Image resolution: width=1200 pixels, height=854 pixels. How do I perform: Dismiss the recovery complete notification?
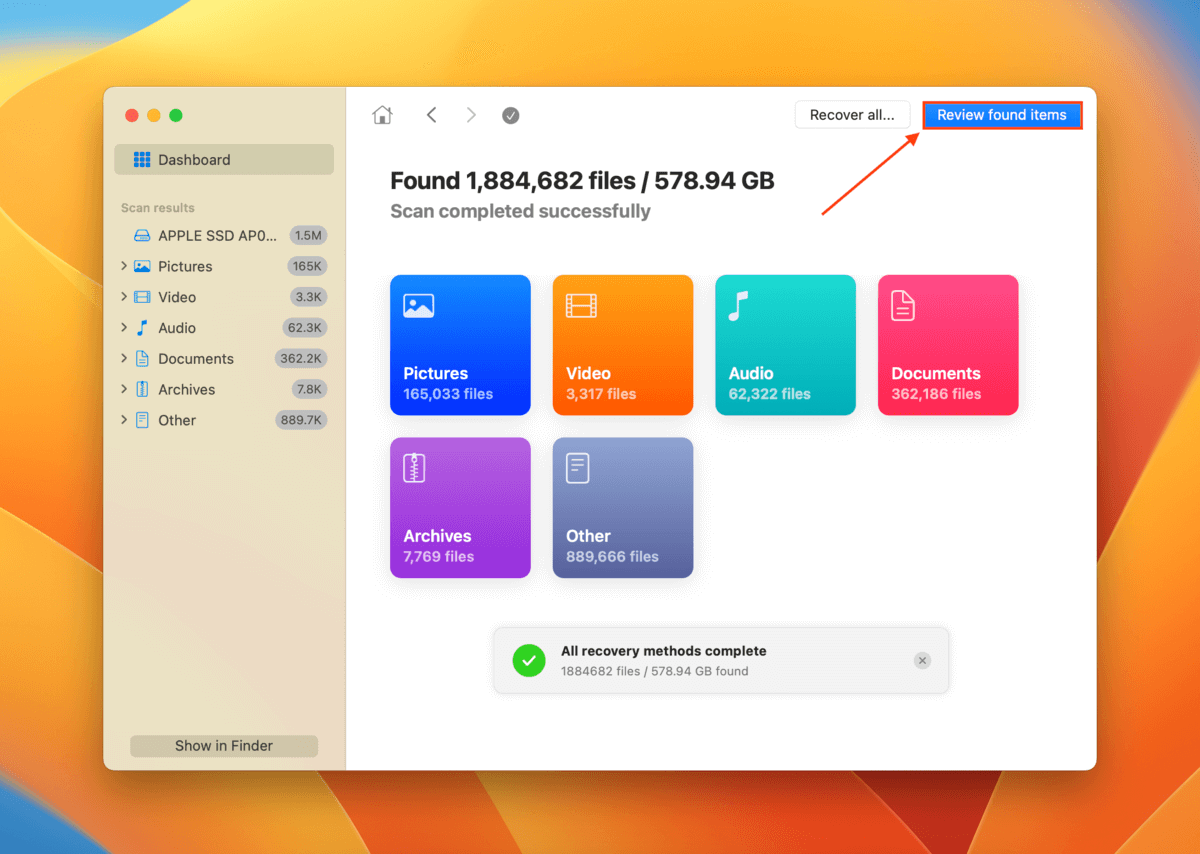[x=922, y=661]
